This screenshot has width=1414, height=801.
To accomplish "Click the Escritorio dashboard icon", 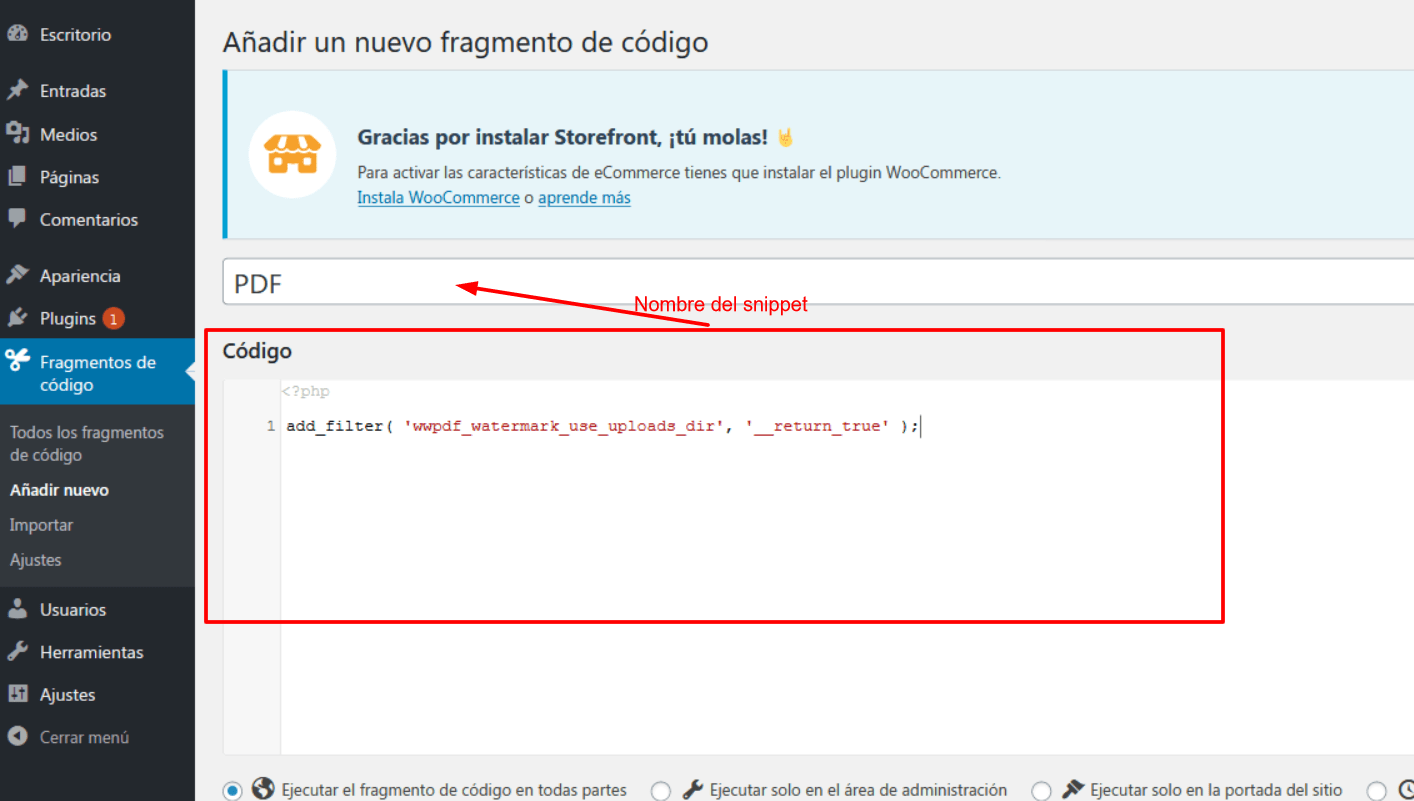I will pyautogui.click(x=17, y=34).
